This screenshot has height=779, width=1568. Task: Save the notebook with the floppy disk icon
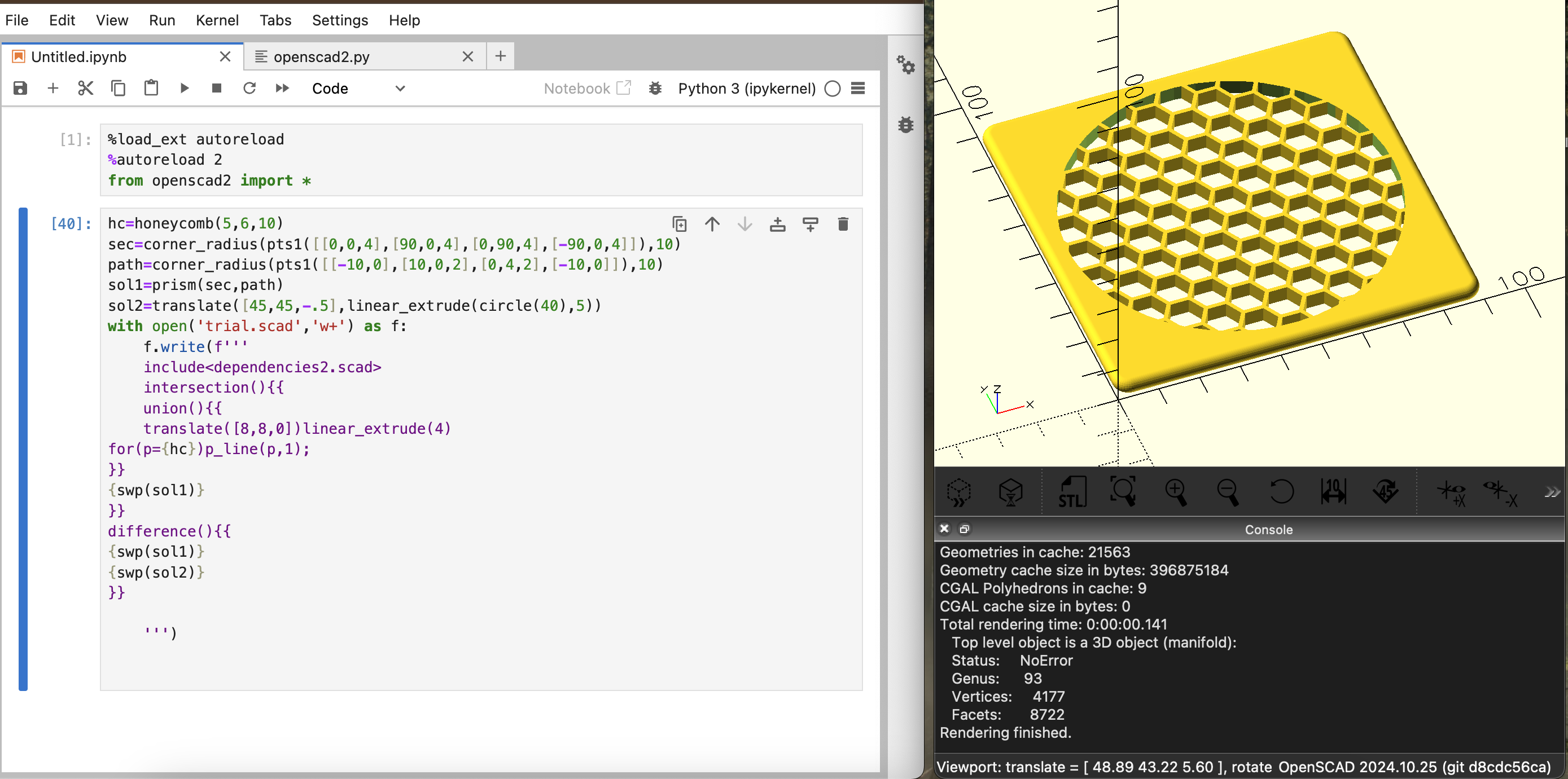tap(20, 88)
